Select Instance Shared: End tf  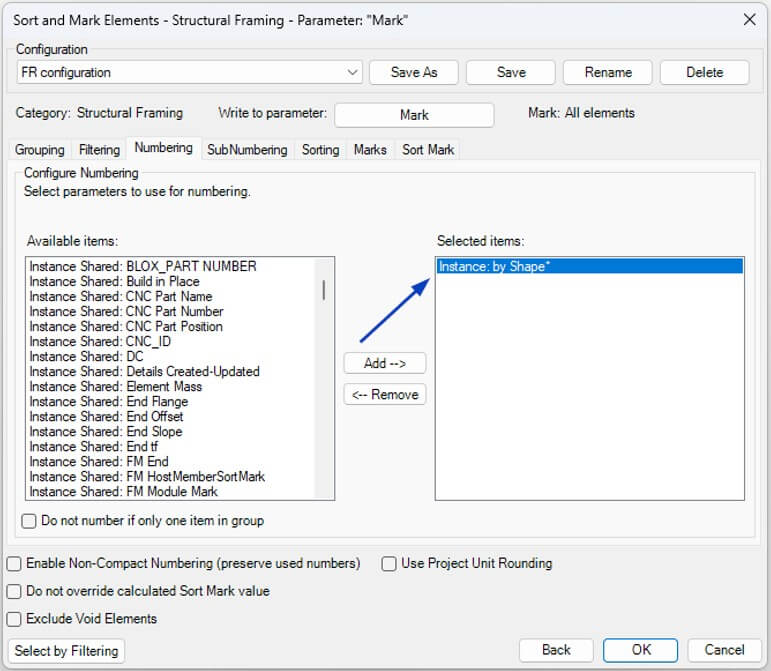171,446
